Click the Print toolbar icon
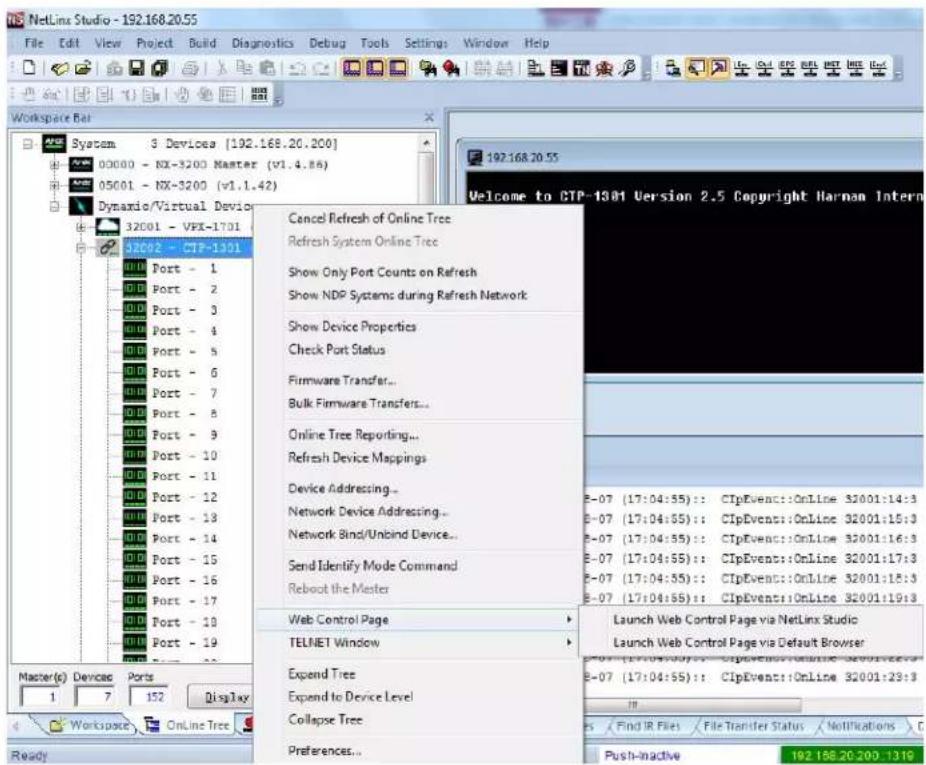926x765 pixels. (x=190, y=69)
